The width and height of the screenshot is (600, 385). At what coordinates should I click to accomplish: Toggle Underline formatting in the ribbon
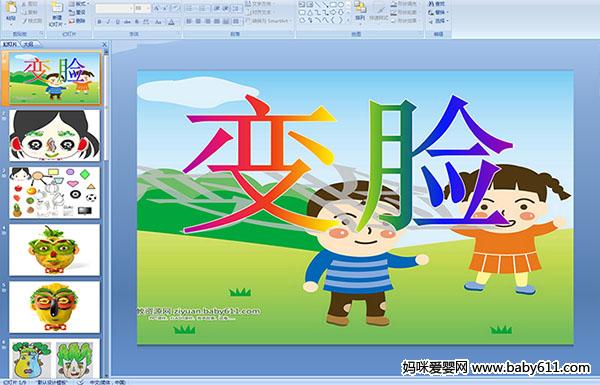click(117, 22)
